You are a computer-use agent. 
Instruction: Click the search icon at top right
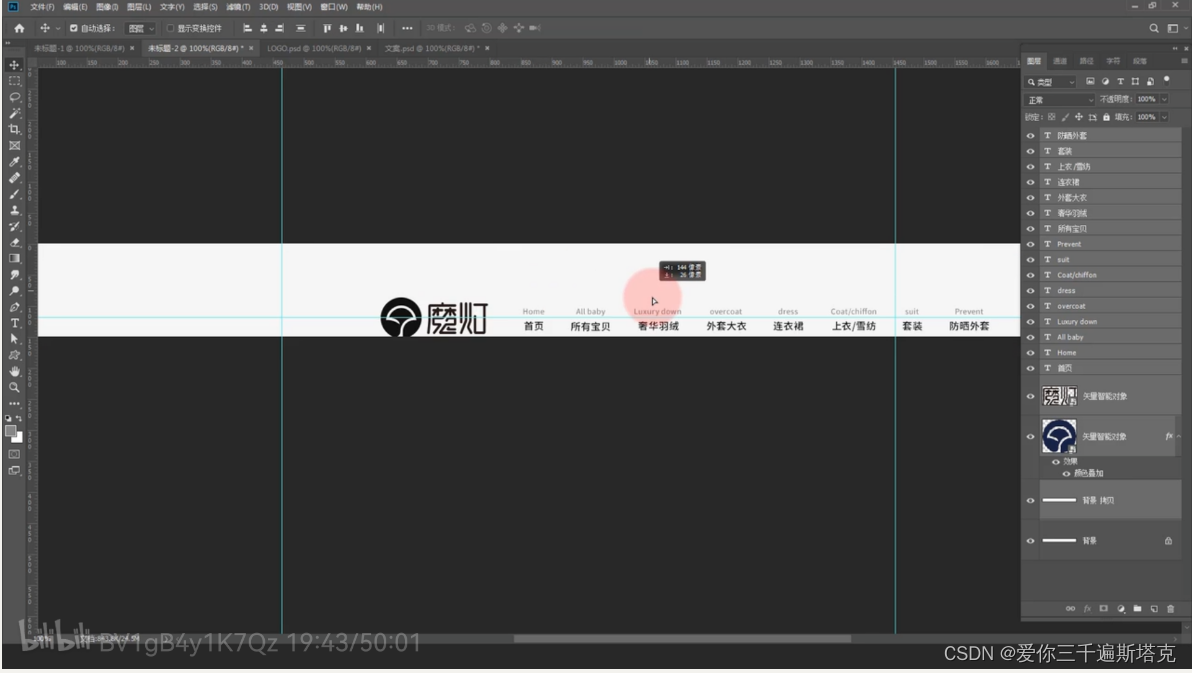[1154, 28]
